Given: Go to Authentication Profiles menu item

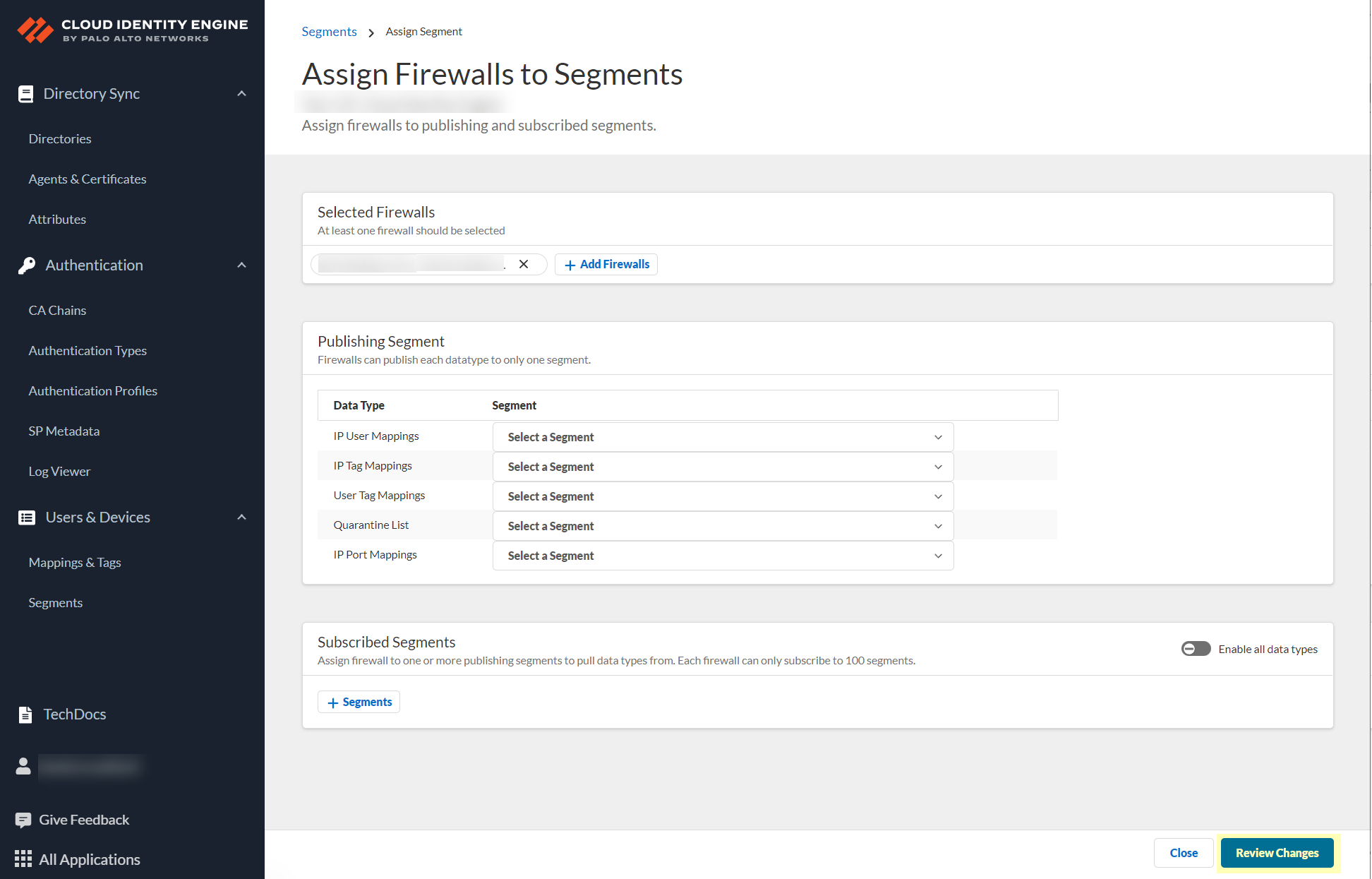Looking at the screenshot, I should (92, 390).
